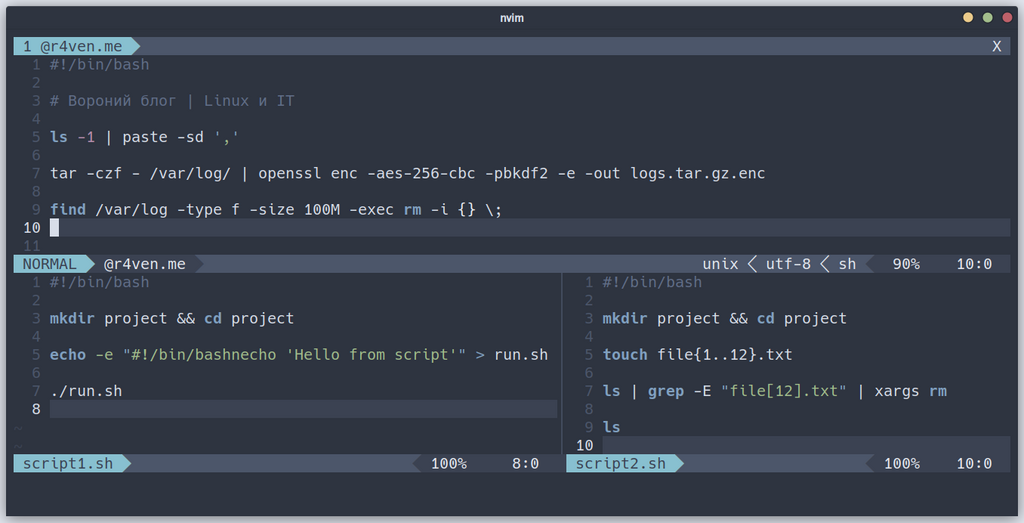Click 'logs.tar.gz.enc' output filename
1024x523 pixels.
pyautogui.click(x=697, y=173)
